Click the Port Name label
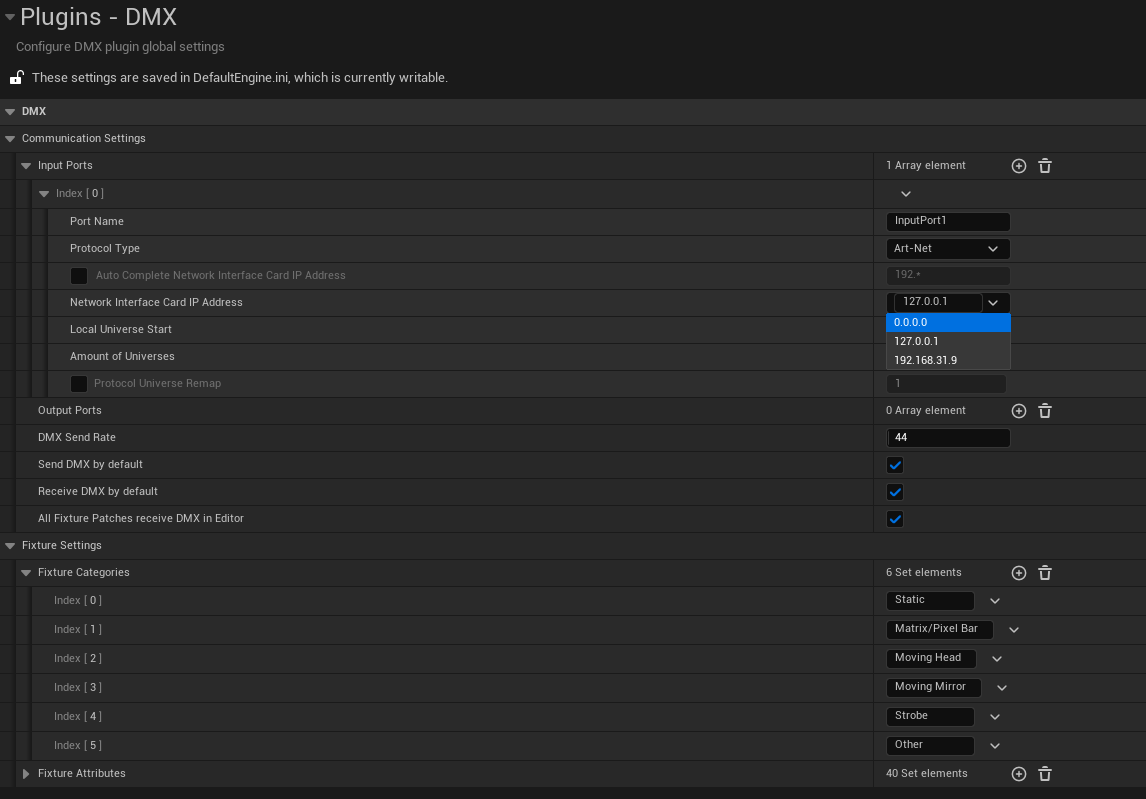This screenshot has height=799, width=1146. click(96, 221)
